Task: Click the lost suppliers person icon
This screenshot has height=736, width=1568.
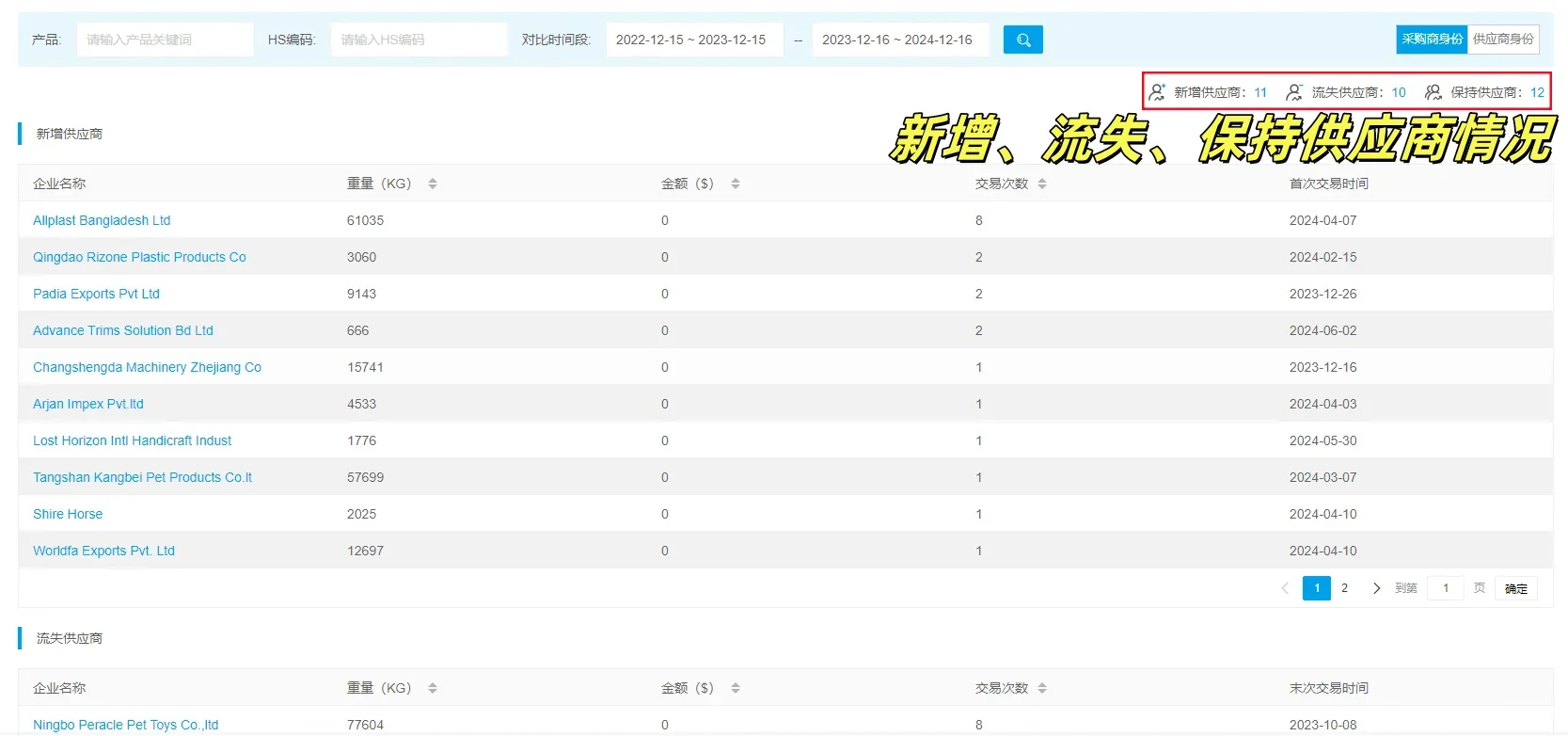Action: coord(1294,92)
